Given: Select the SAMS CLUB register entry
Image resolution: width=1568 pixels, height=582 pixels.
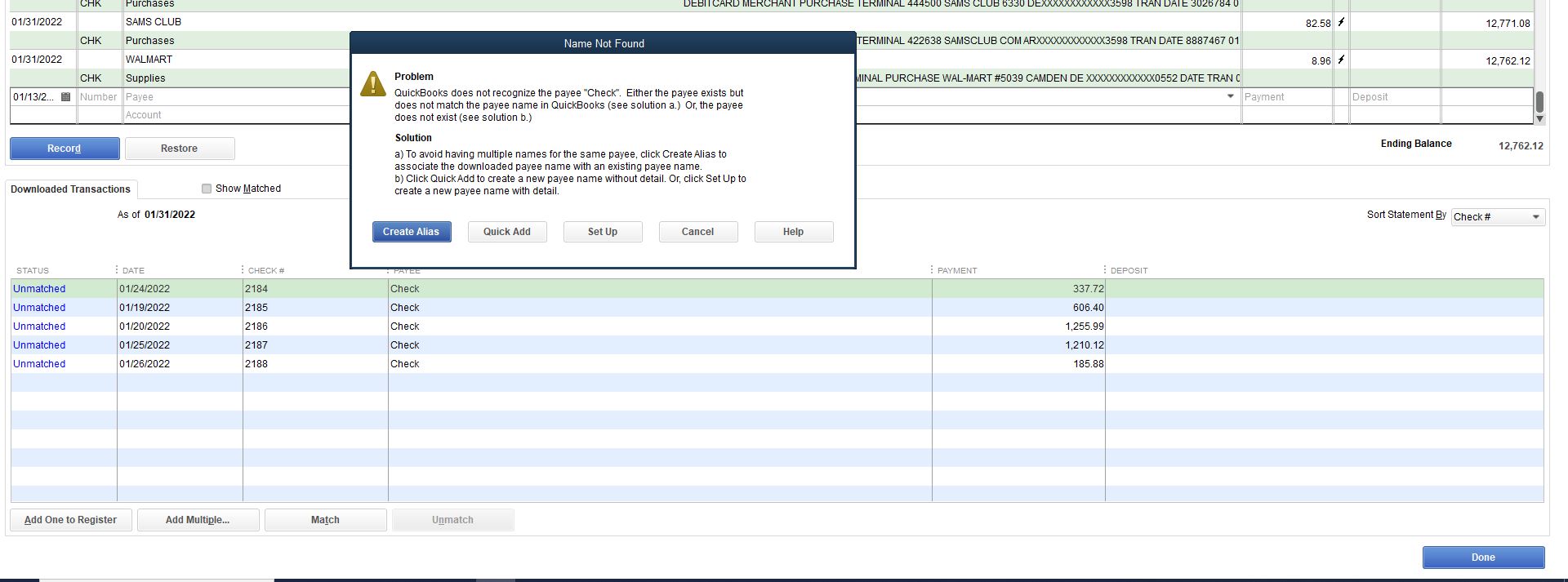Looking at the screenshot, I should [x=154, y=22].
